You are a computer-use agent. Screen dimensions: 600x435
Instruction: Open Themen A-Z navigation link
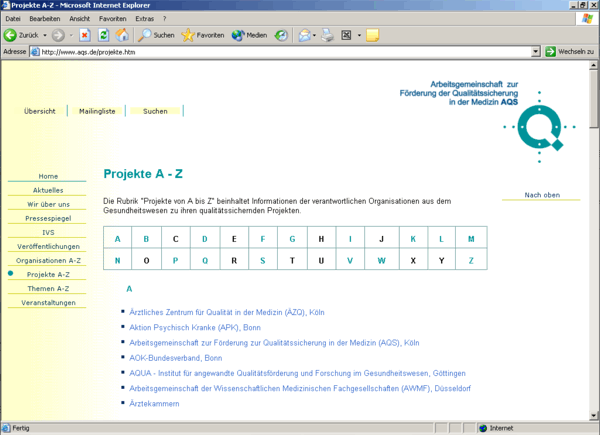[x=48, y=288]
